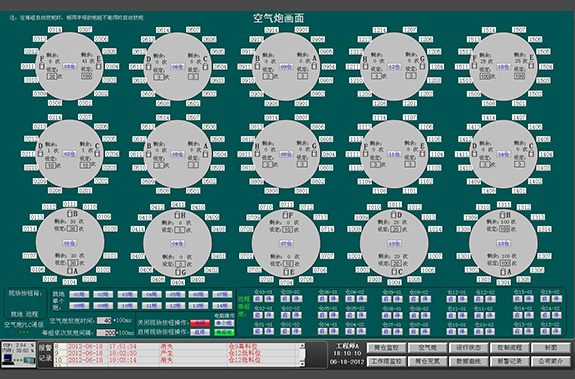This screenshot has height=379, width=575.
Task: Open the 封面 cover page
Action: 550,347
